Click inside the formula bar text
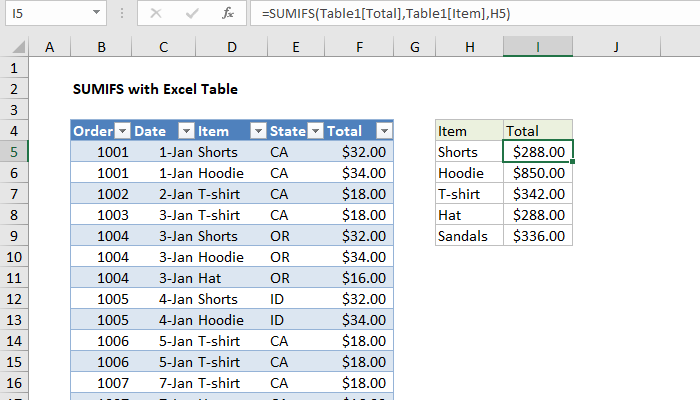This screenshot has width=700, height=400. coord(450,15)
